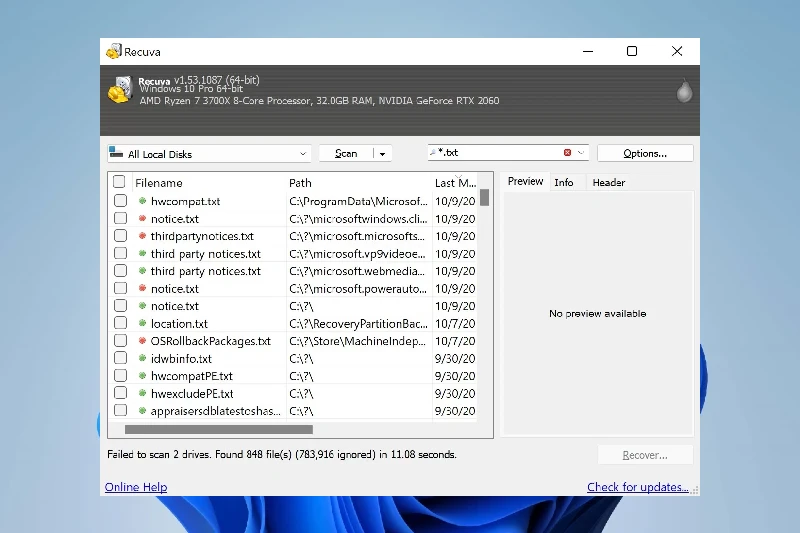800x533 pixels.
Task: Click the Check for updates link
Action: click(638, 487)
